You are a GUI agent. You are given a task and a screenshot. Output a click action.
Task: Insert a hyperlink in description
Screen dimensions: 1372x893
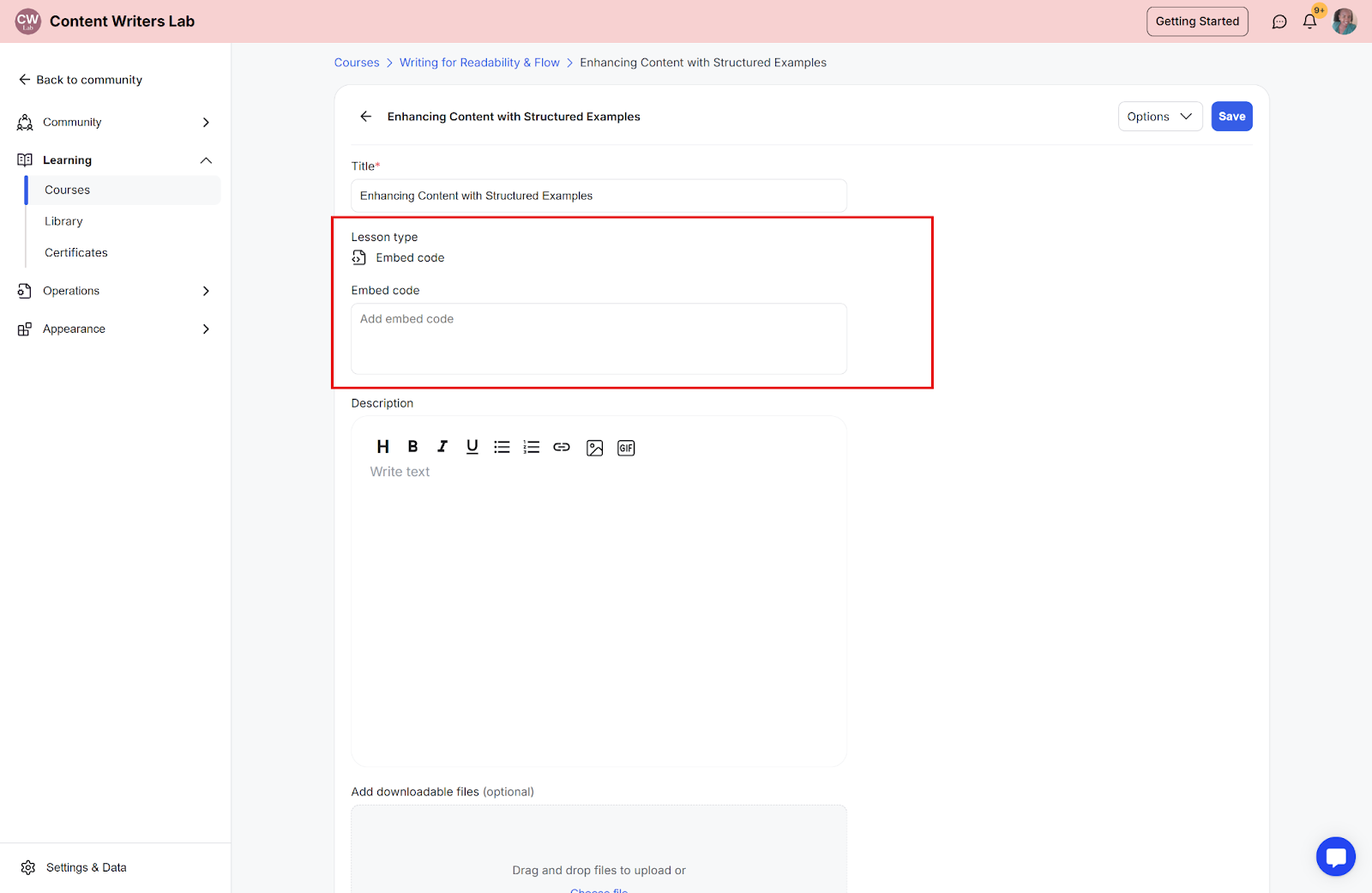pos(562,447)
